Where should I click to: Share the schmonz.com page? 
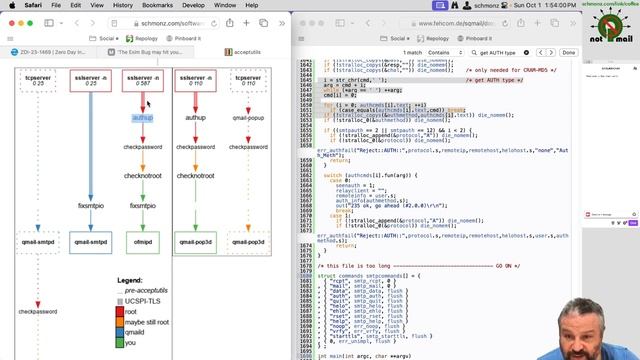tap(230, 23)
